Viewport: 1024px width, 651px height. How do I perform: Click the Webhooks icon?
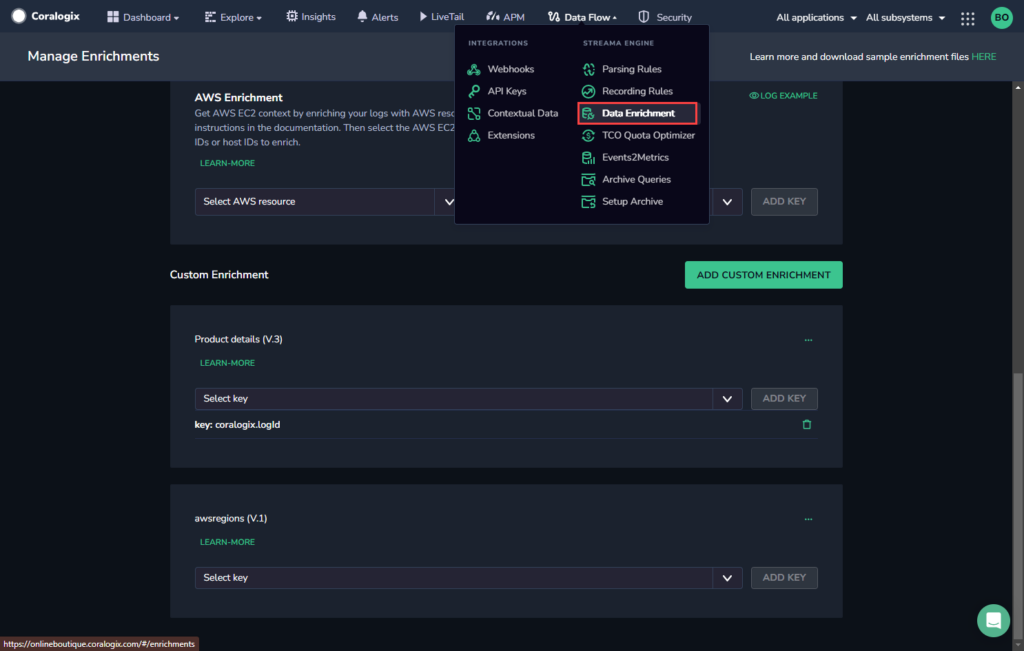click(x=474, y=69)
